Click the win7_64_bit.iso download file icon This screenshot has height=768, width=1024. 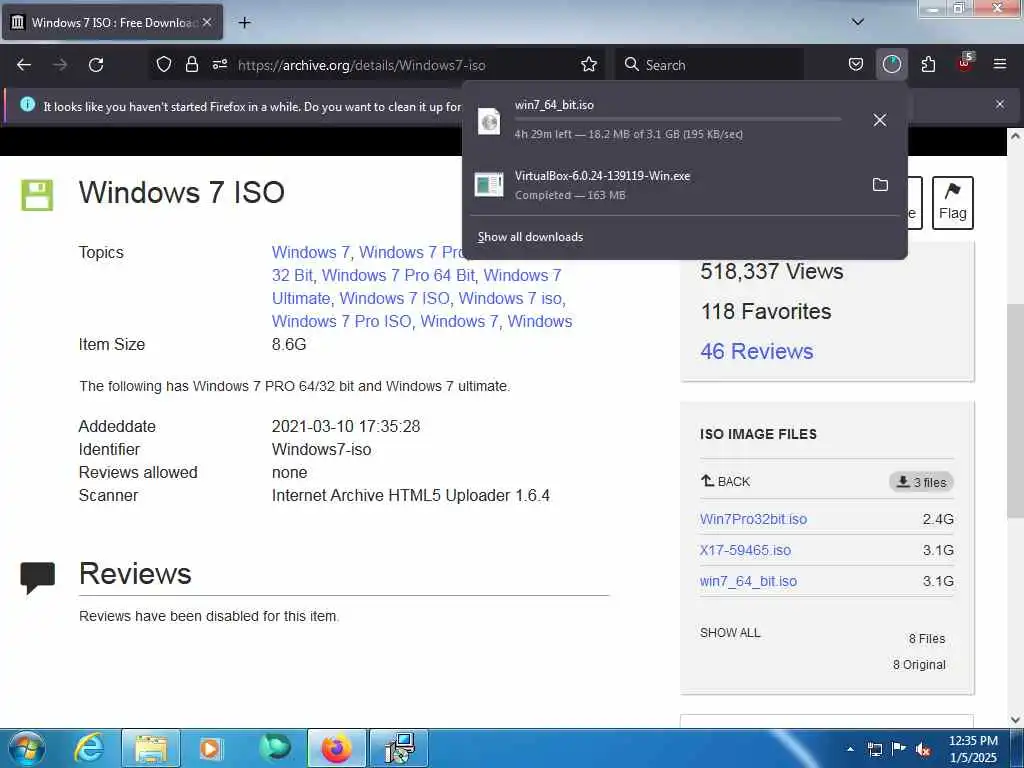point(489,121)
